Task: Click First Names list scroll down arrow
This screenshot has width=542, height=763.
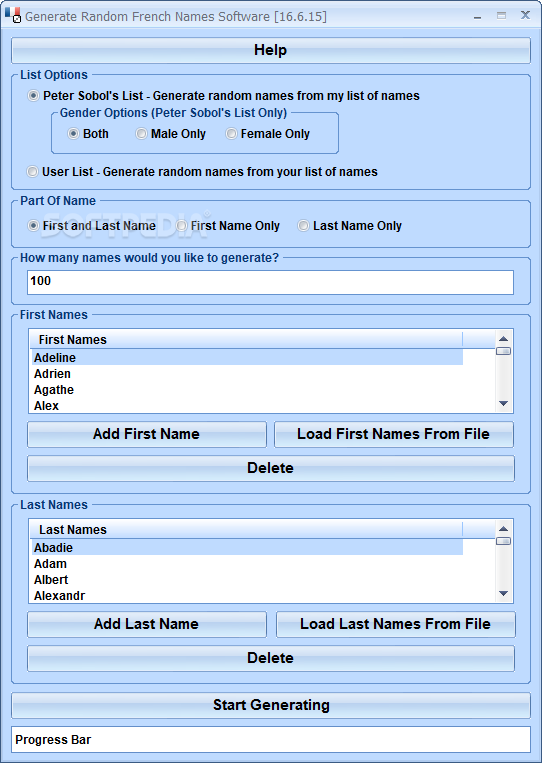Action: pyautogui.click(x=504, y=403)
